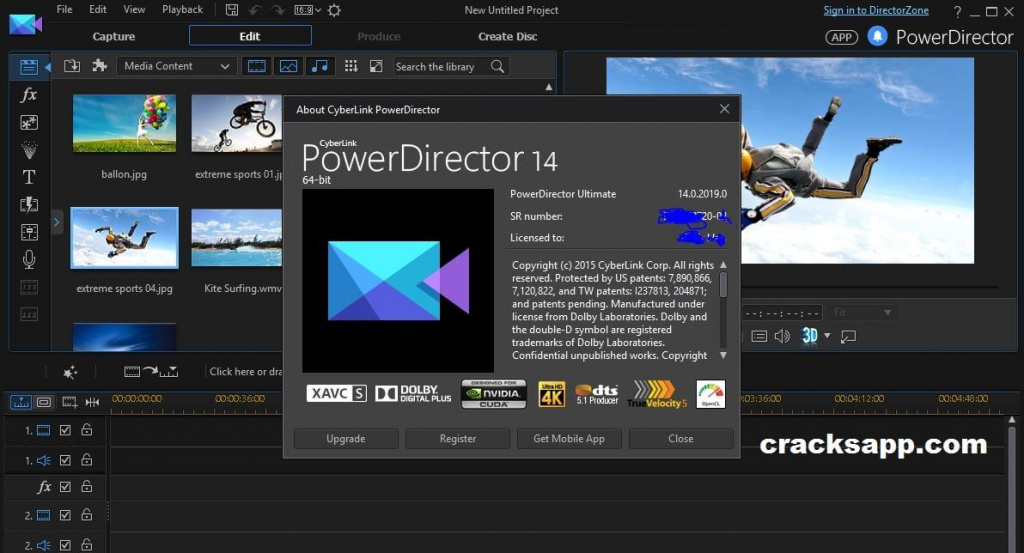Click the Close button in About dialog

pyautogui.click(x=681, y=439)
